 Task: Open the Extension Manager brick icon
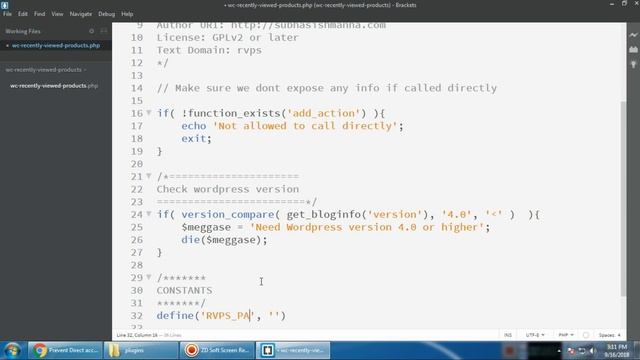[x=633, y=49]
